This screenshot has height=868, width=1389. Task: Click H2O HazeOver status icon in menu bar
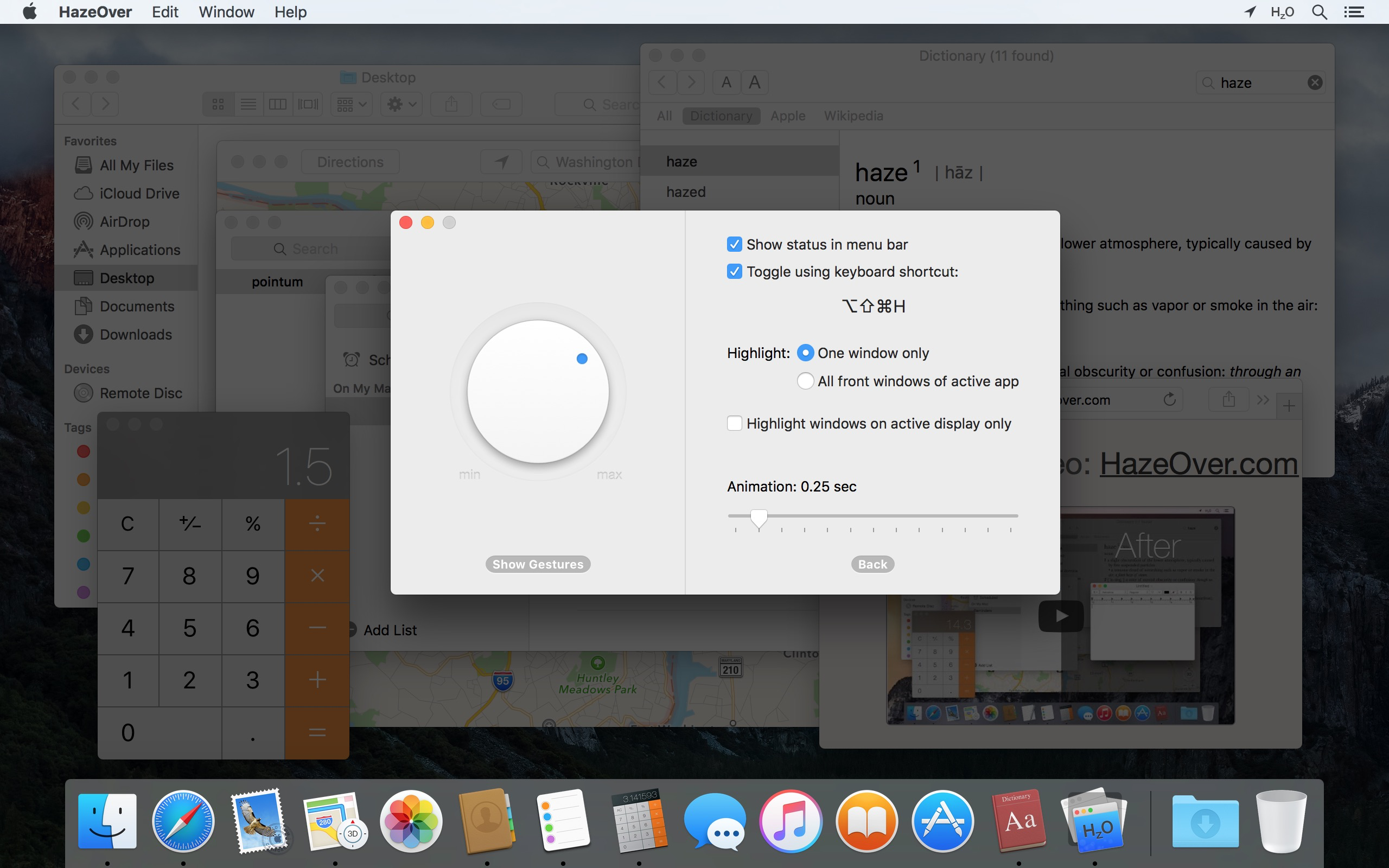tap(1282, 12)
